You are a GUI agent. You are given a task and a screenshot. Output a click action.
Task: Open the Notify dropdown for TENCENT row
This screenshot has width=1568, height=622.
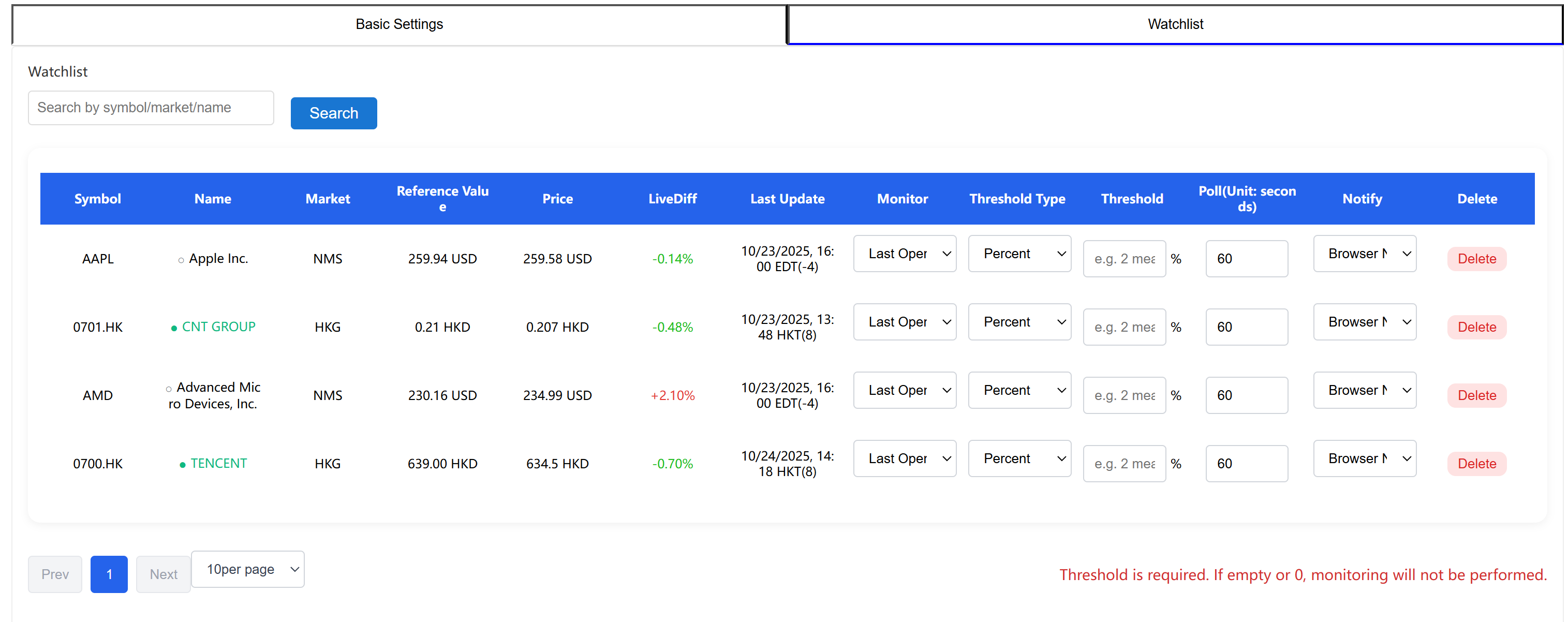(x=1365, y=458)
